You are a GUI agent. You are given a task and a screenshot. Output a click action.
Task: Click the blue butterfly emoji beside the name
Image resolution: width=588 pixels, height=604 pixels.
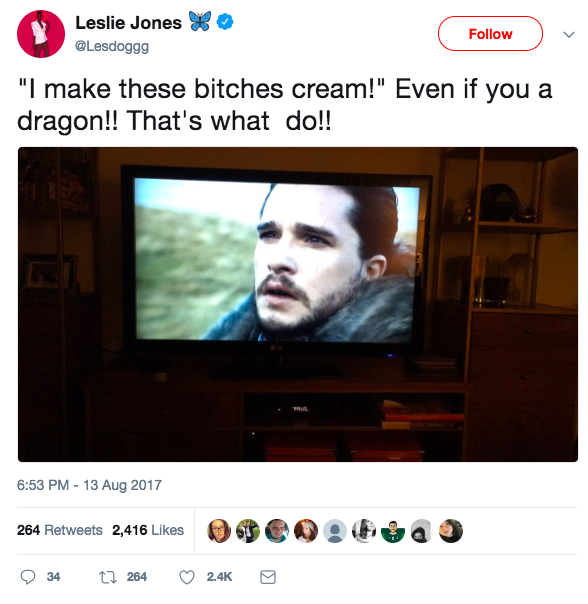(200, 21)
